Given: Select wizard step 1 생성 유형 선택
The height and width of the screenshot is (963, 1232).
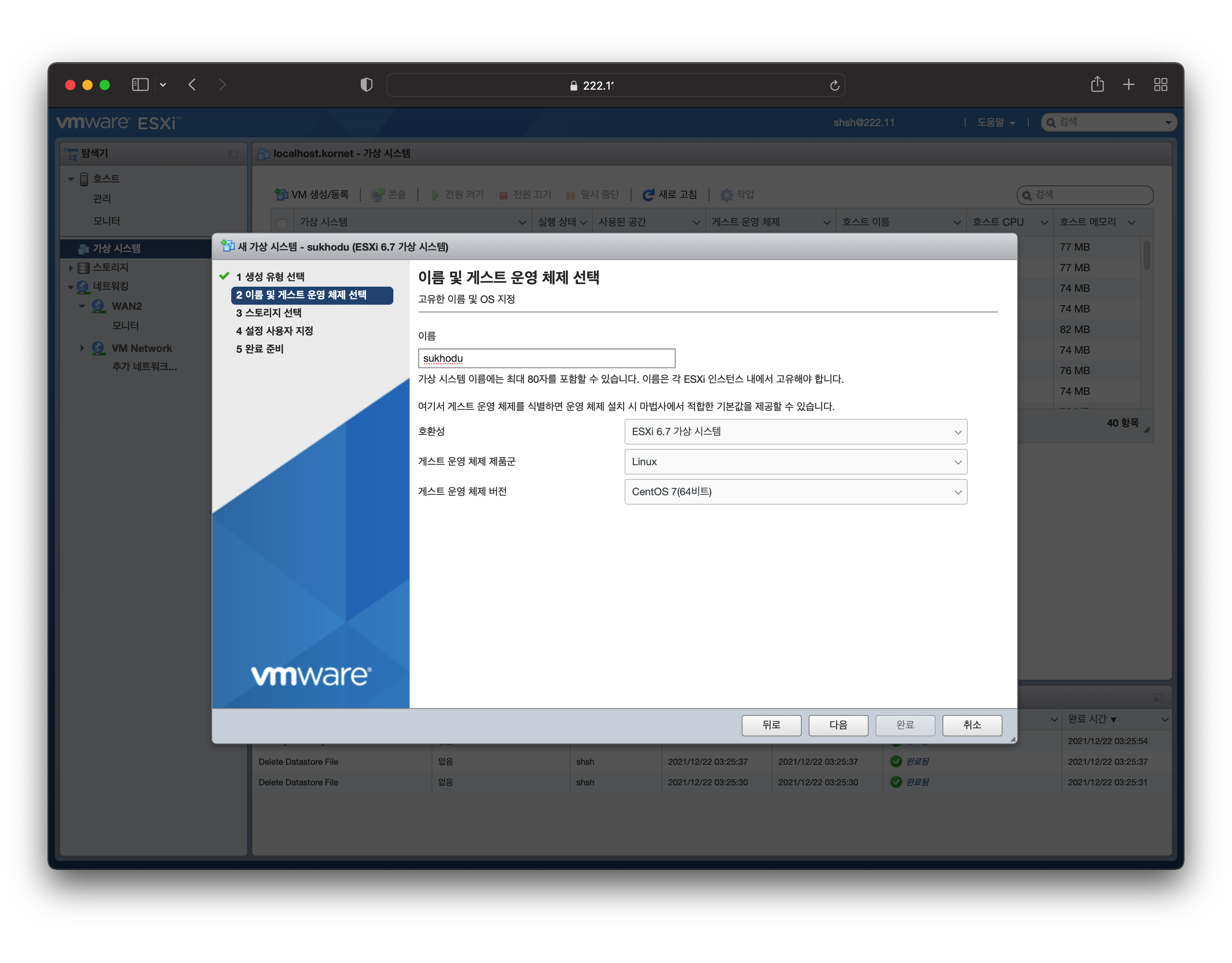Looking at the screenshot, I should point(270,277).
